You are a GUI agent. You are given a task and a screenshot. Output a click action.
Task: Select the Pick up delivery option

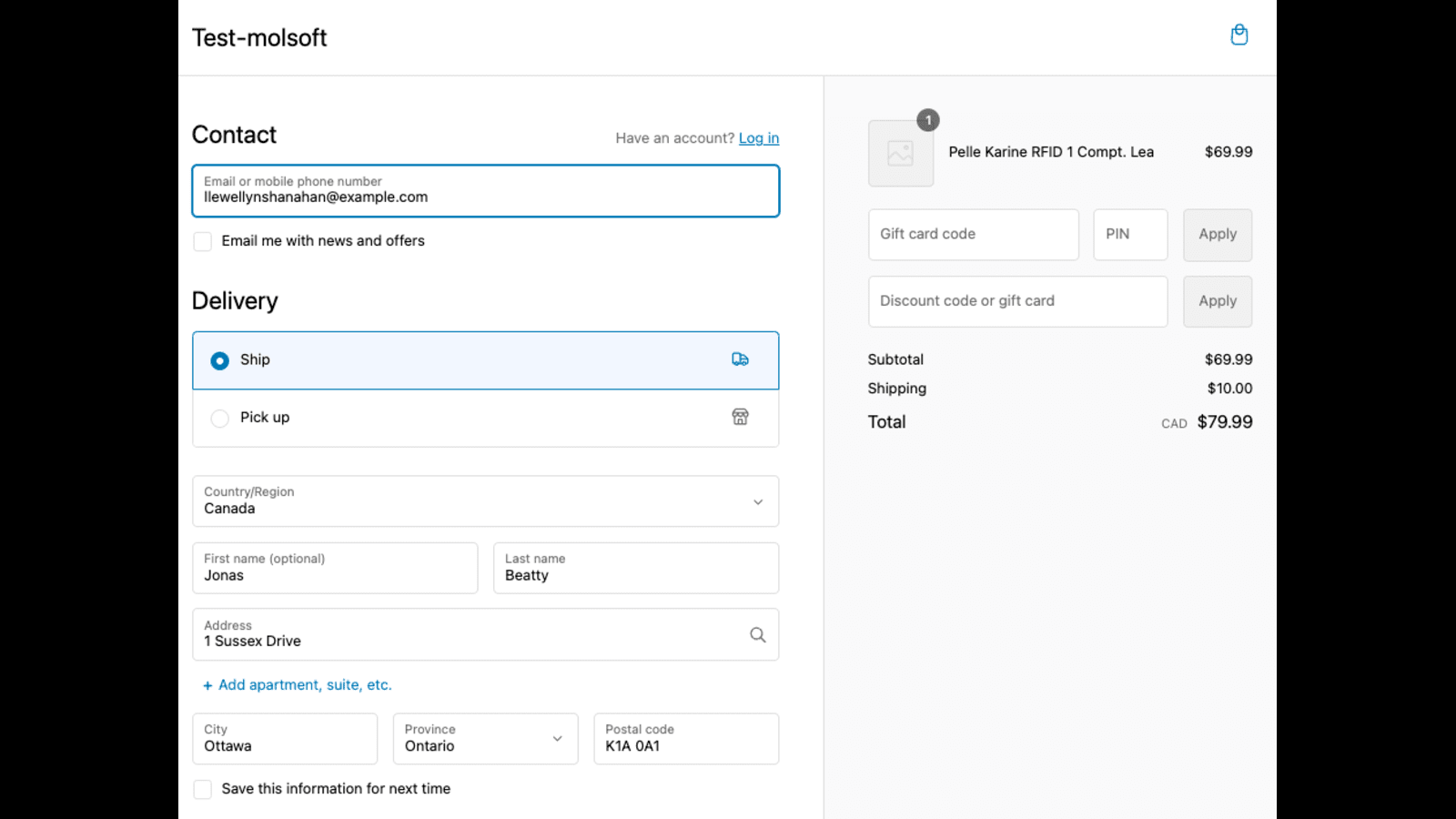tap(219, 418)
